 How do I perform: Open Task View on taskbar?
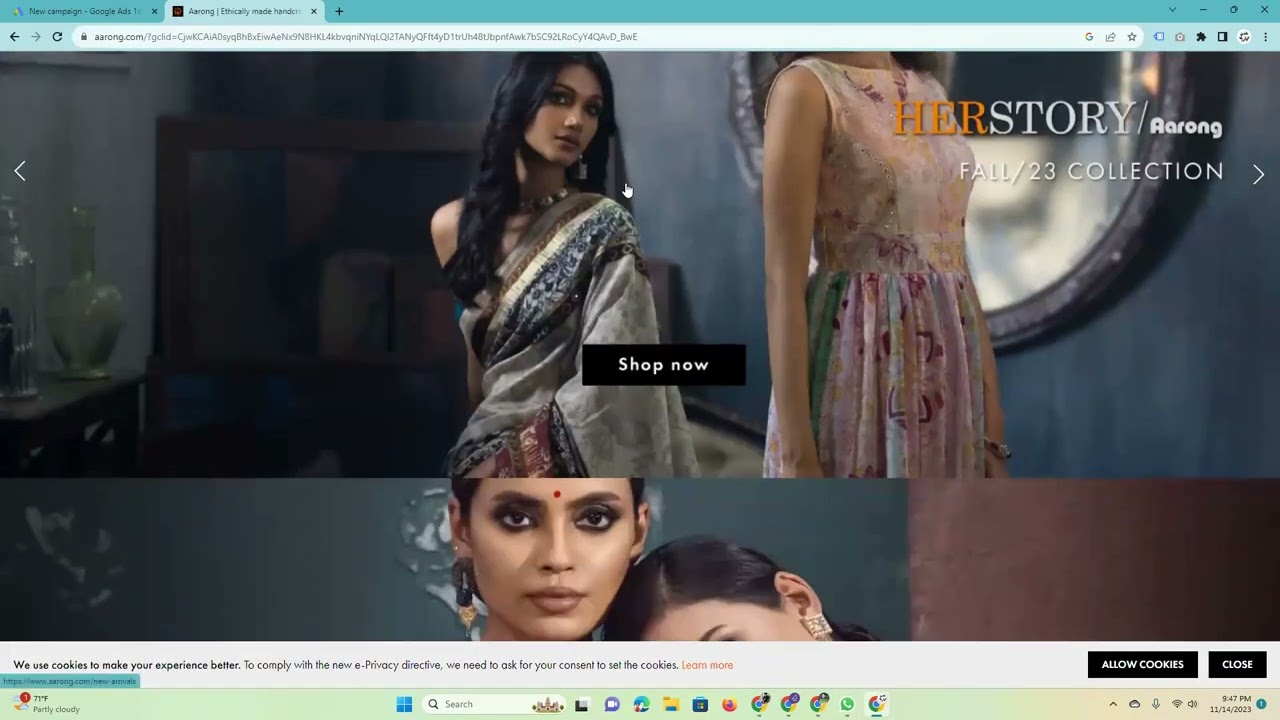582,704
